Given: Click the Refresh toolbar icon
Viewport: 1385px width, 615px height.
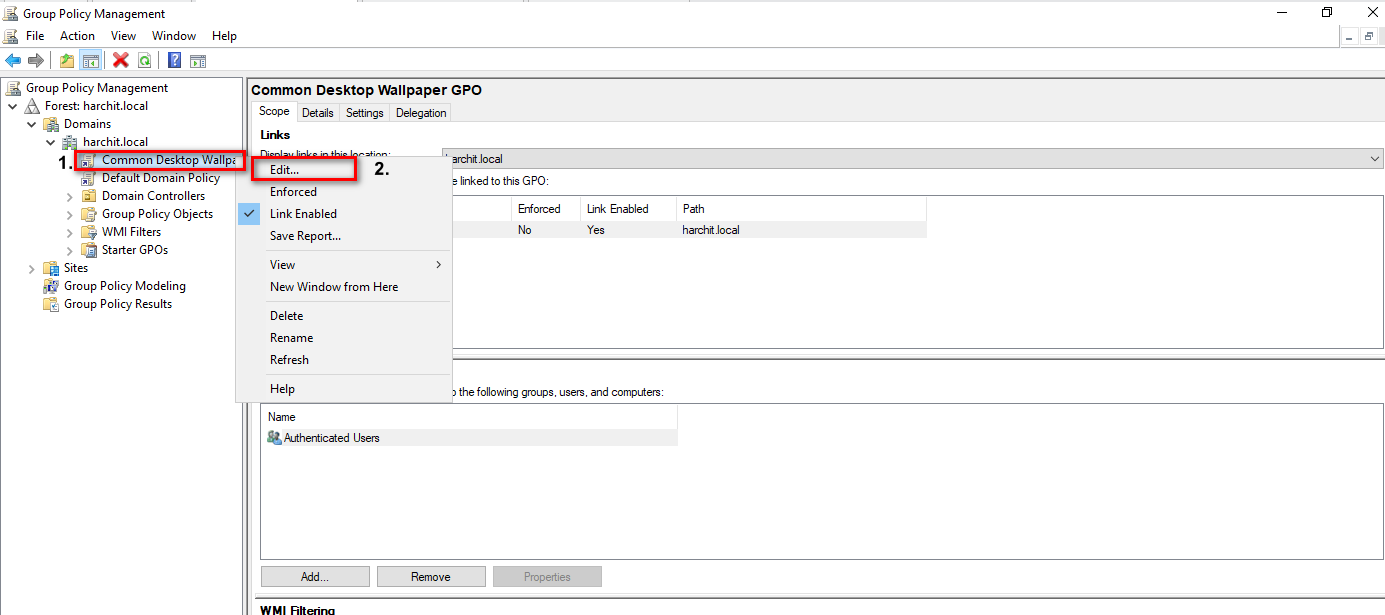Looking at the screenshot, I should coord(145,61).
